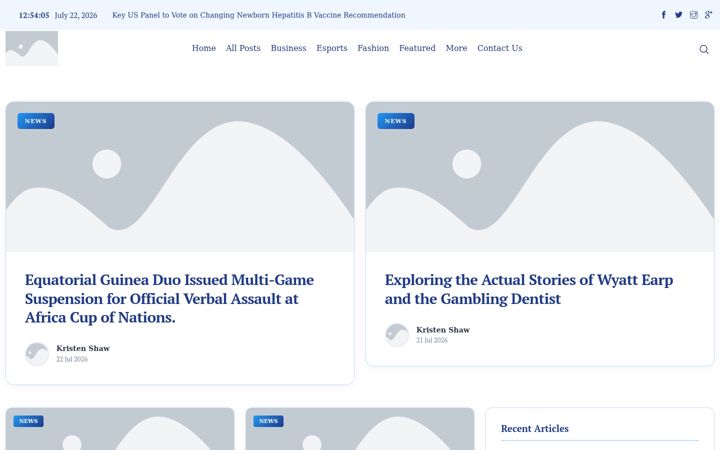The width and height of the screenshot is (720, 450).
Task: Open All Posts in navigation
Action: [243, 48]
